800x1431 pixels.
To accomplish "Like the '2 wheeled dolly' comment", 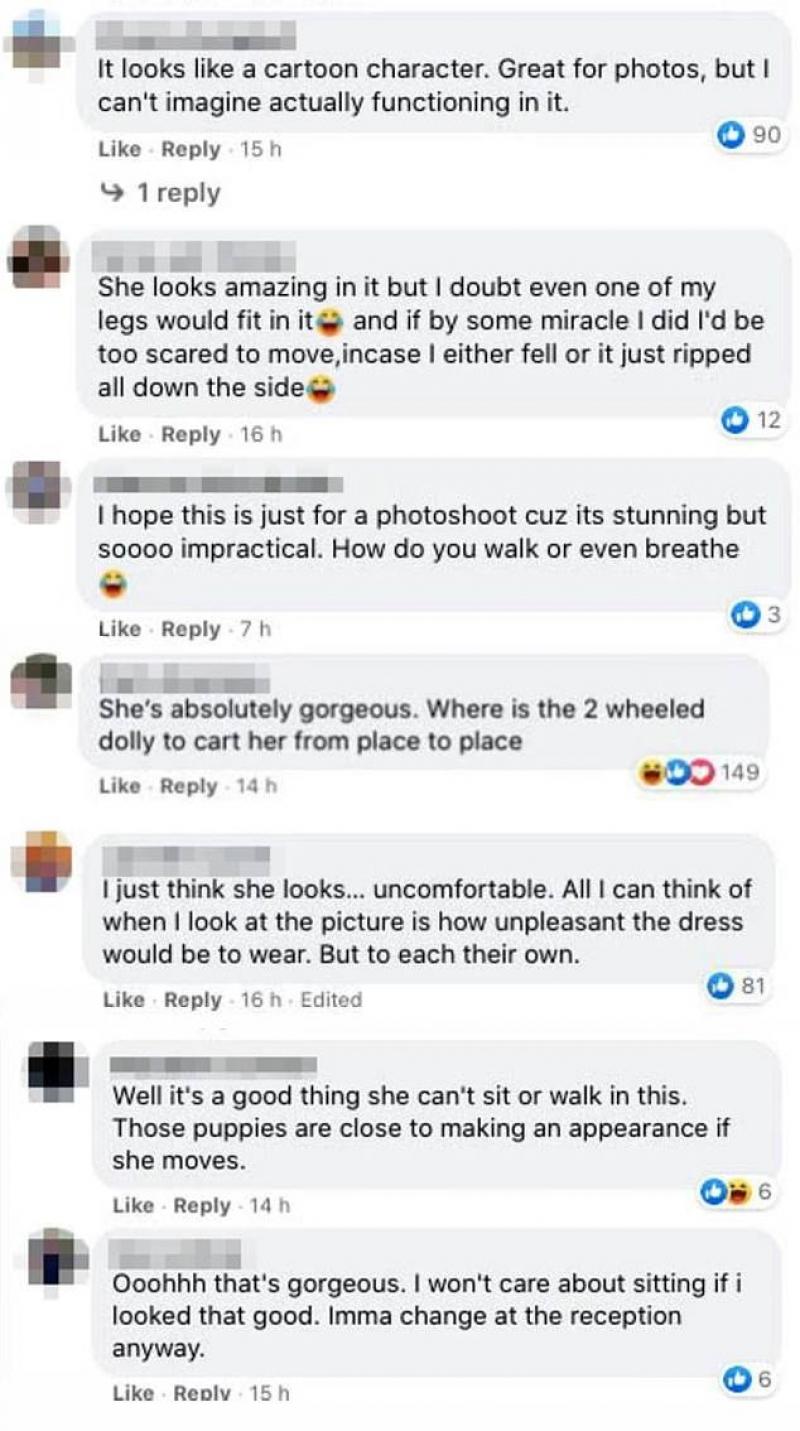I will click(x=119, y=786).
